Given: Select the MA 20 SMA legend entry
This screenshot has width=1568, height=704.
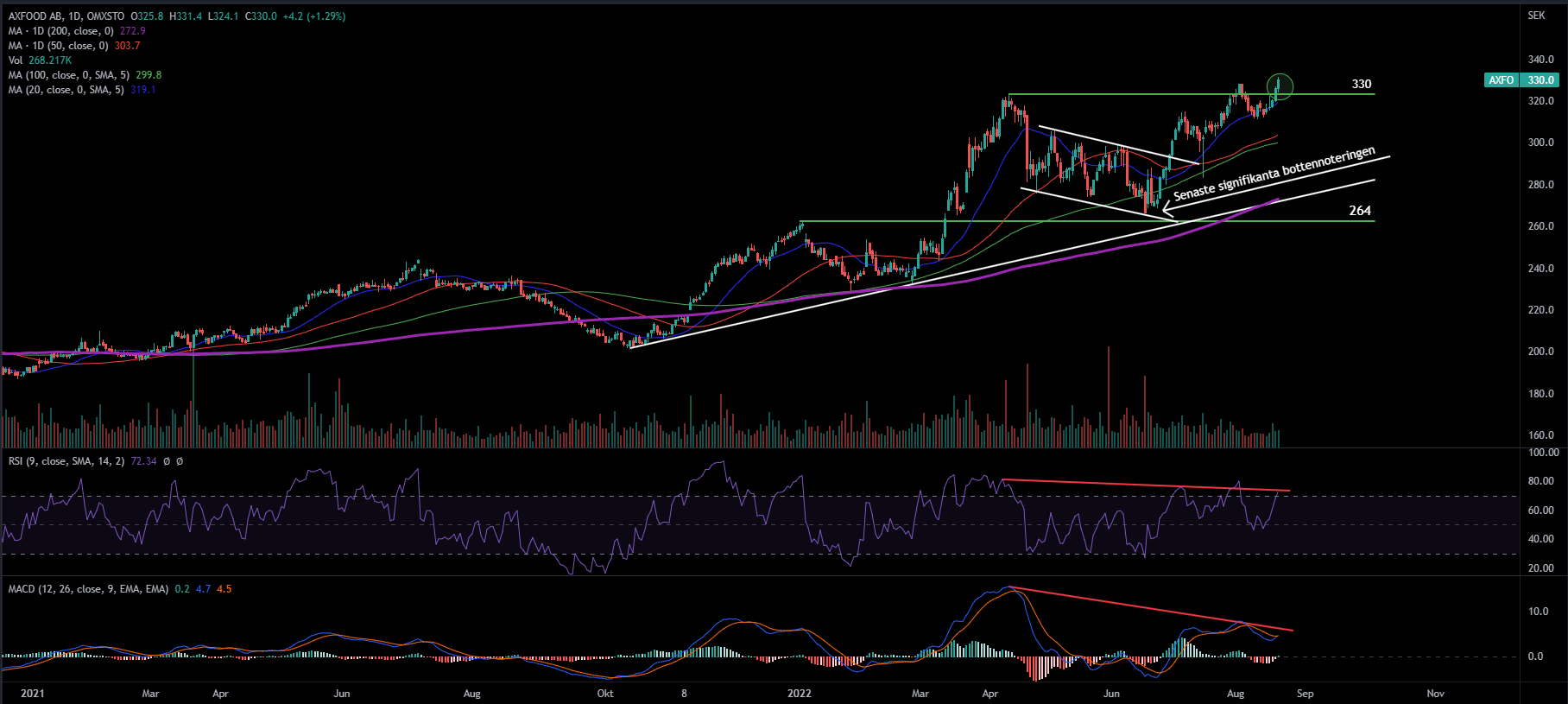Looking at the screenshot, I should point(66,90).
